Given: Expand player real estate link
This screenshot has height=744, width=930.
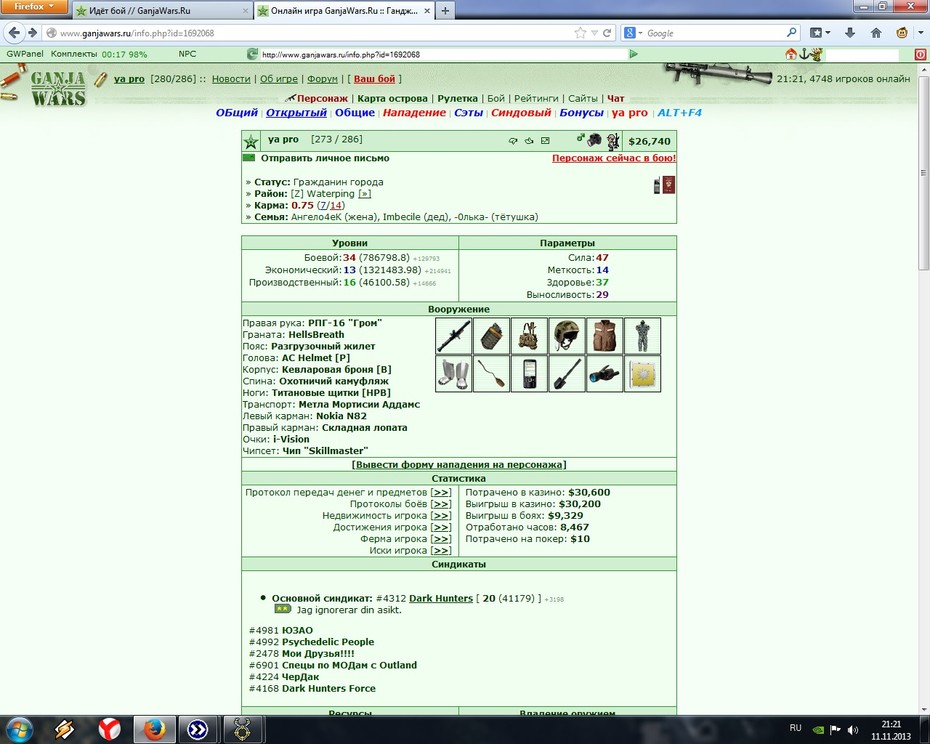Looking at the screenshot, I should click(x=441, y=516).
